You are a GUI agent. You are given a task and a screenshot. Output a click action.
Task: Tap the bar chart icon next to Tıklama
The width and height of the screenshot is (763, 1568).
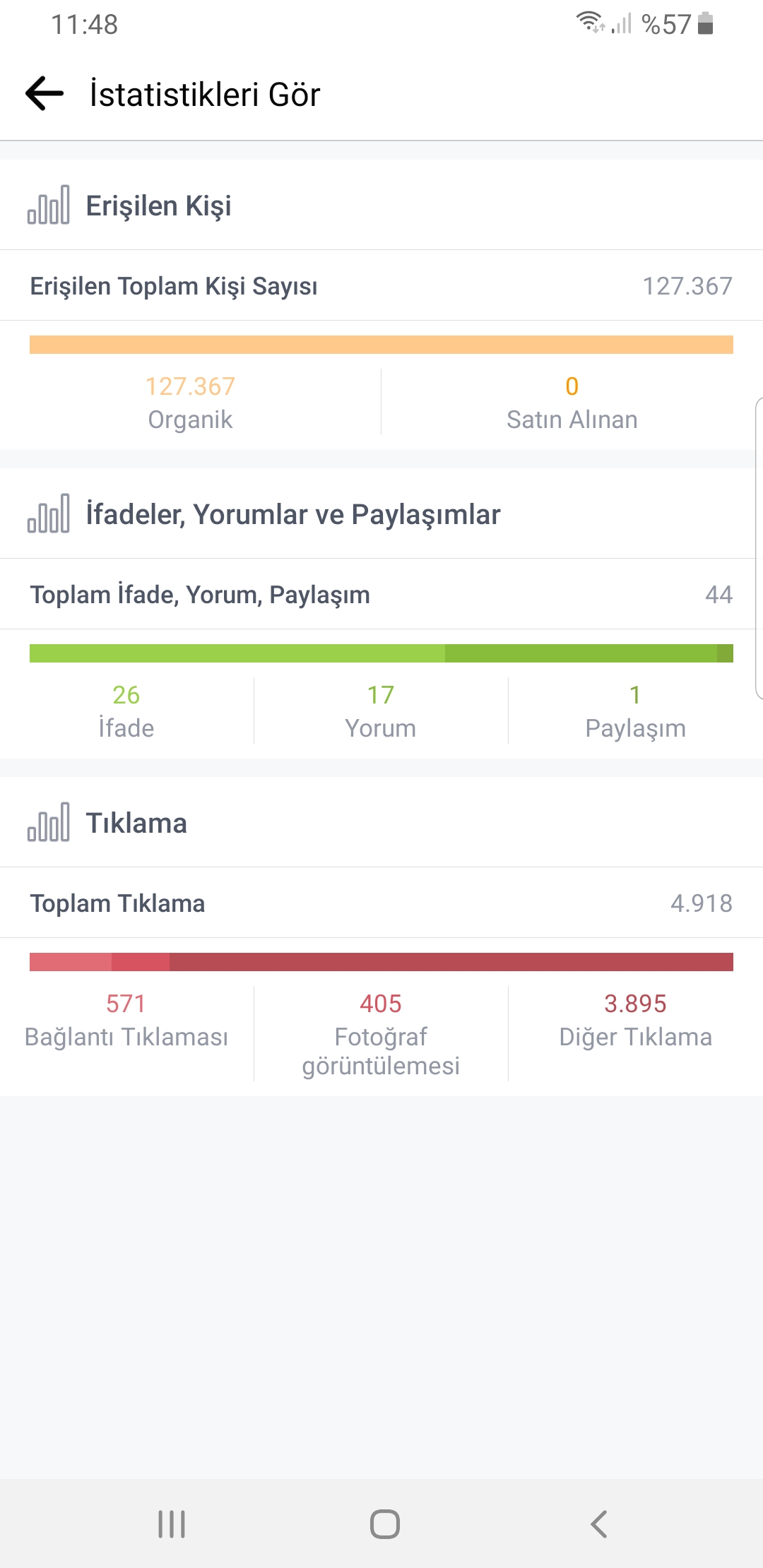pos(49,822)
